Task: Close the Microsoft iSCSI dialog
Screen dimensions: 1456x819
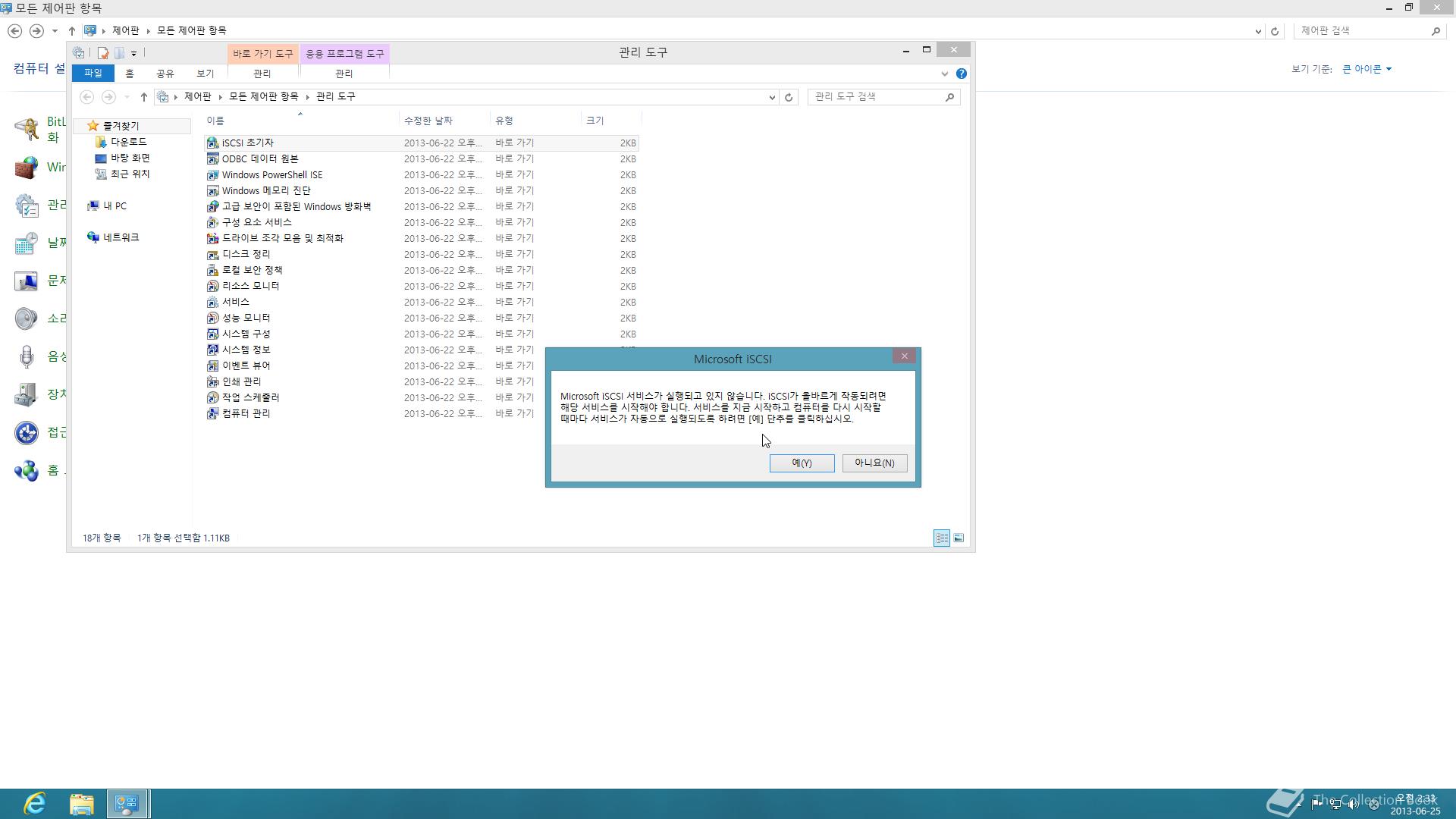Action: point(904,356)
